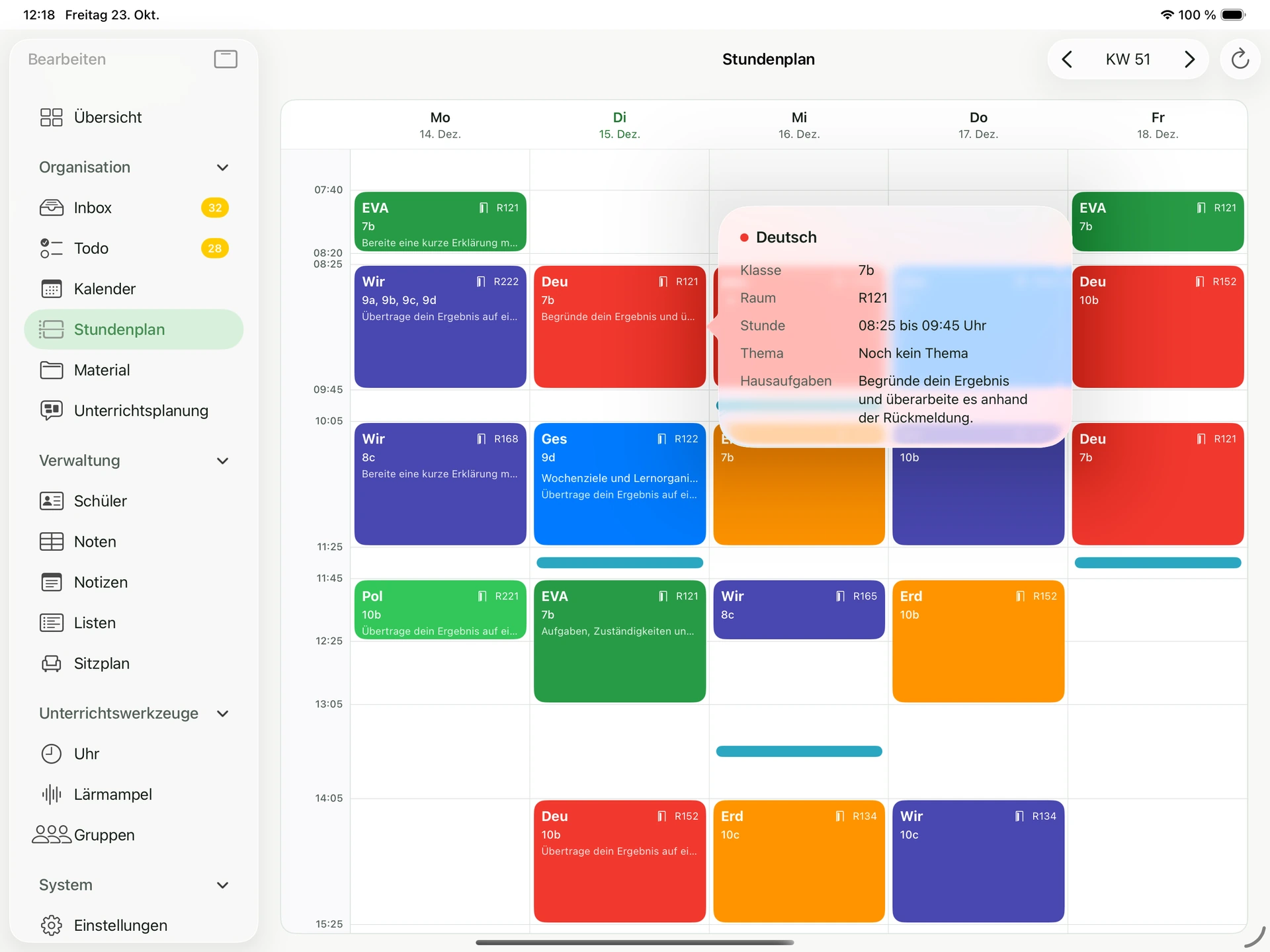Open Wednesday Erd 10c lesson in R134
This screenshot has height=952, width=1270.
pos(798,861)
